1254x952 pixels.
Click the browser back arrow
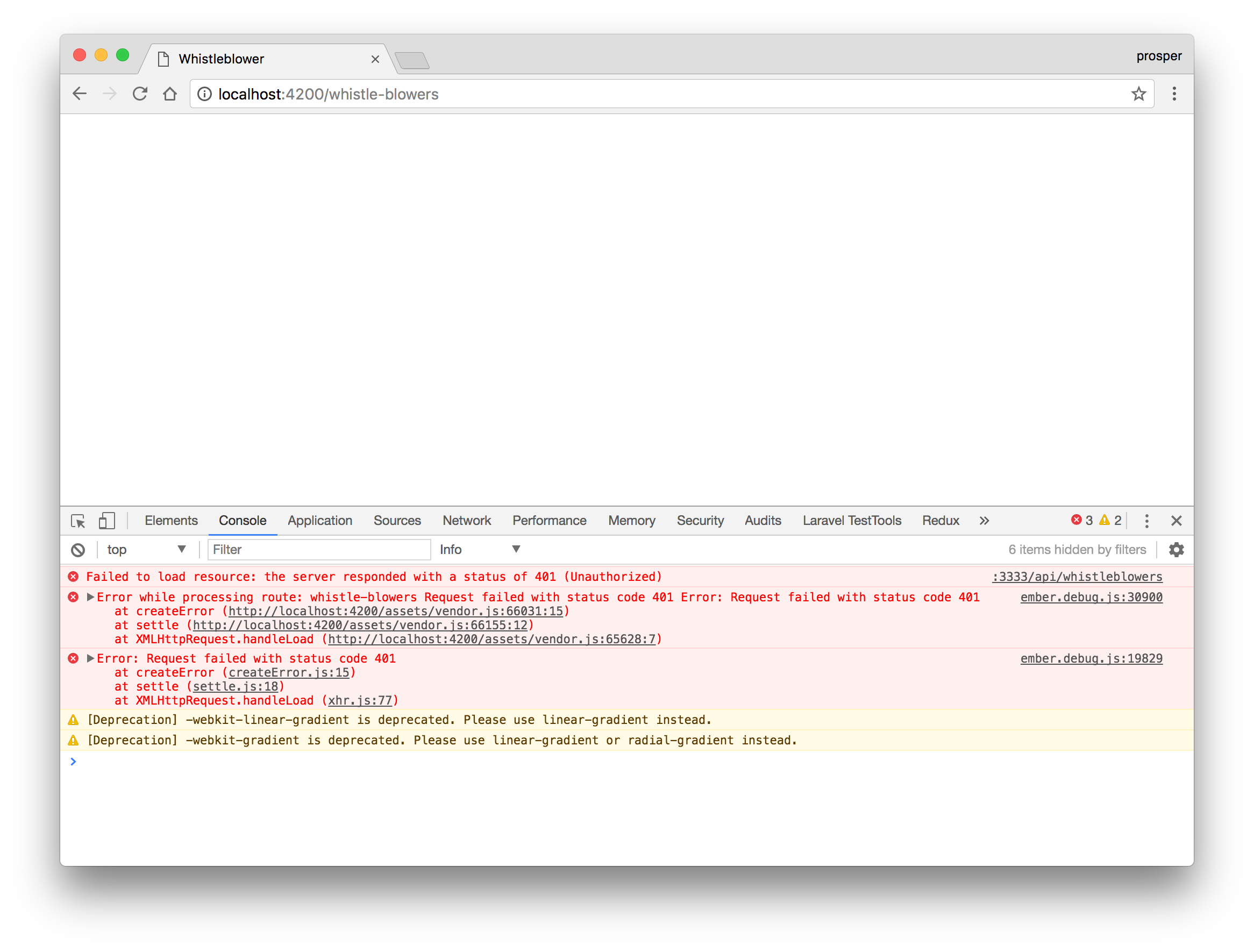pos(80,94)
